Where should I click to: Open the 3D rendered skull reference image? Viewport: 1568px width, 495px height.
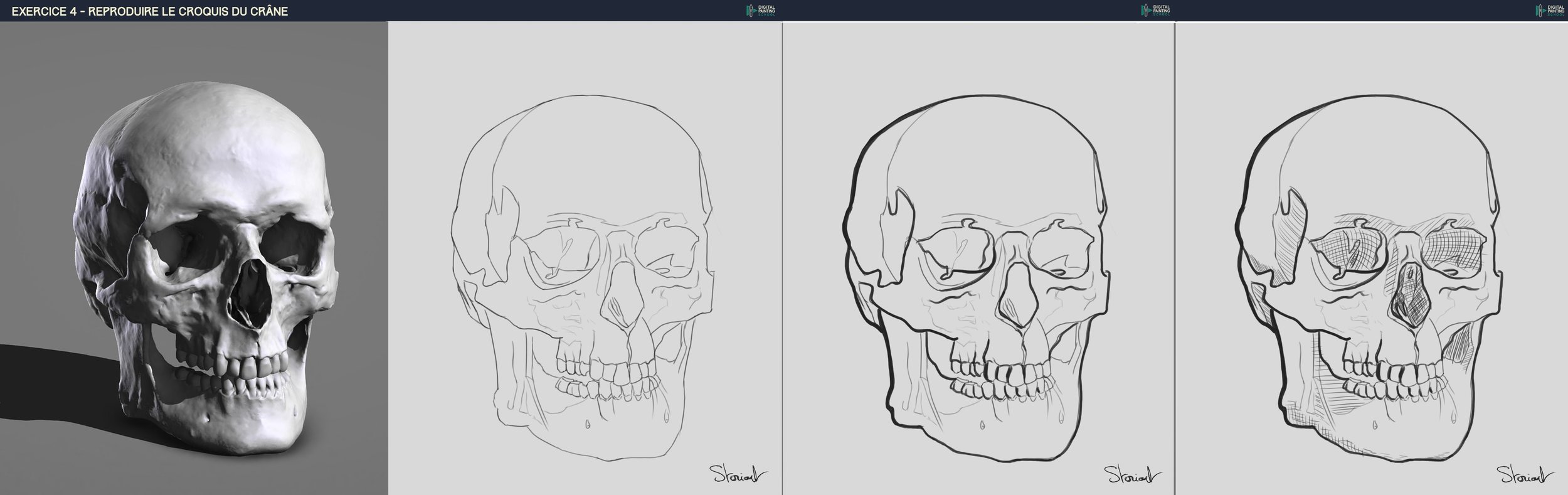pyautogui.click(x=194, y=258)
